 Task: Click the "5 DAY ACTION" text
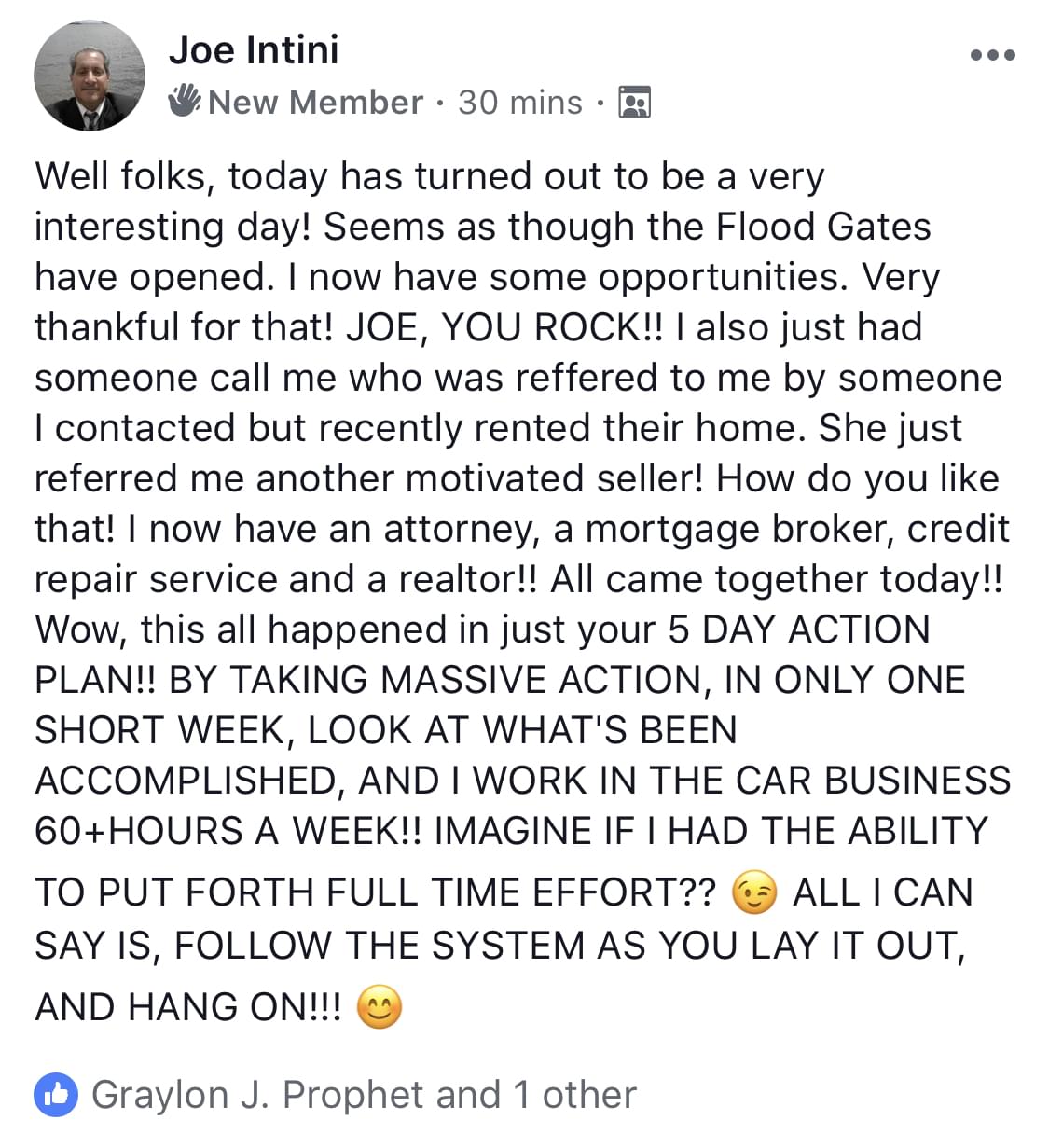point(799,629)
